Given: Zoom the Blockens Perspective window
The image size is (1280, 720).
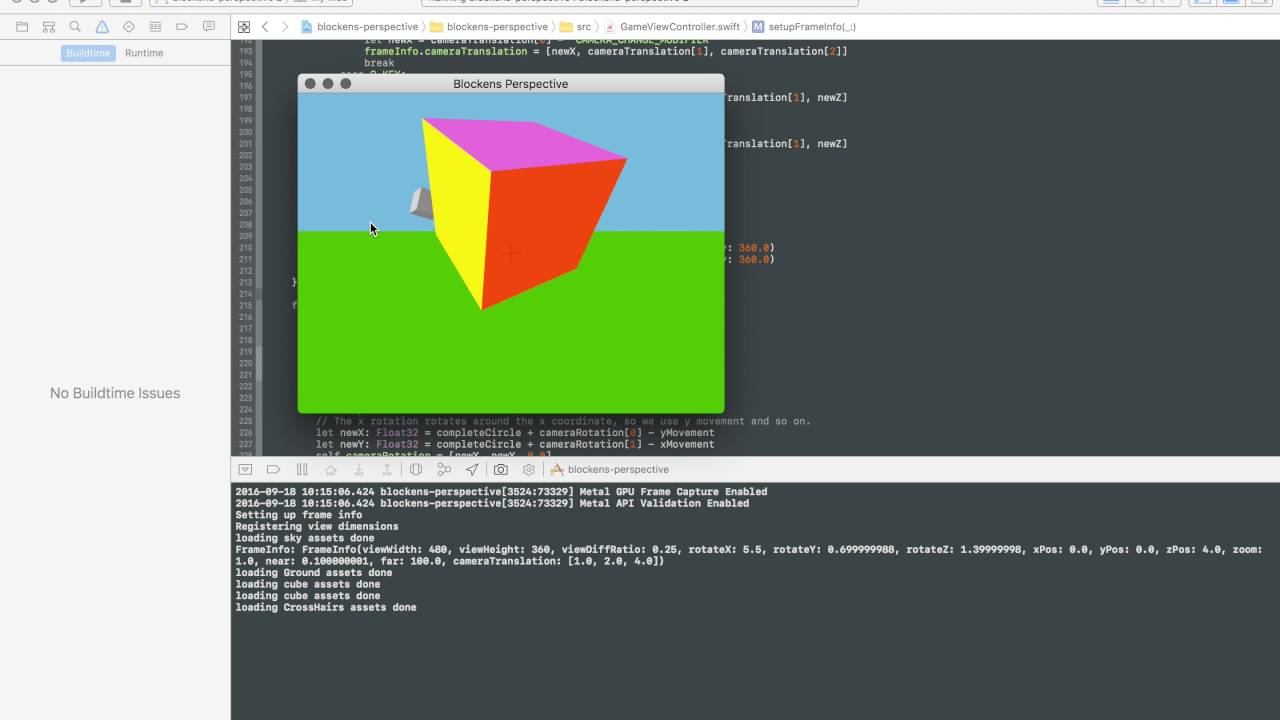Looking at the screenshot, I should pos(346,84).
